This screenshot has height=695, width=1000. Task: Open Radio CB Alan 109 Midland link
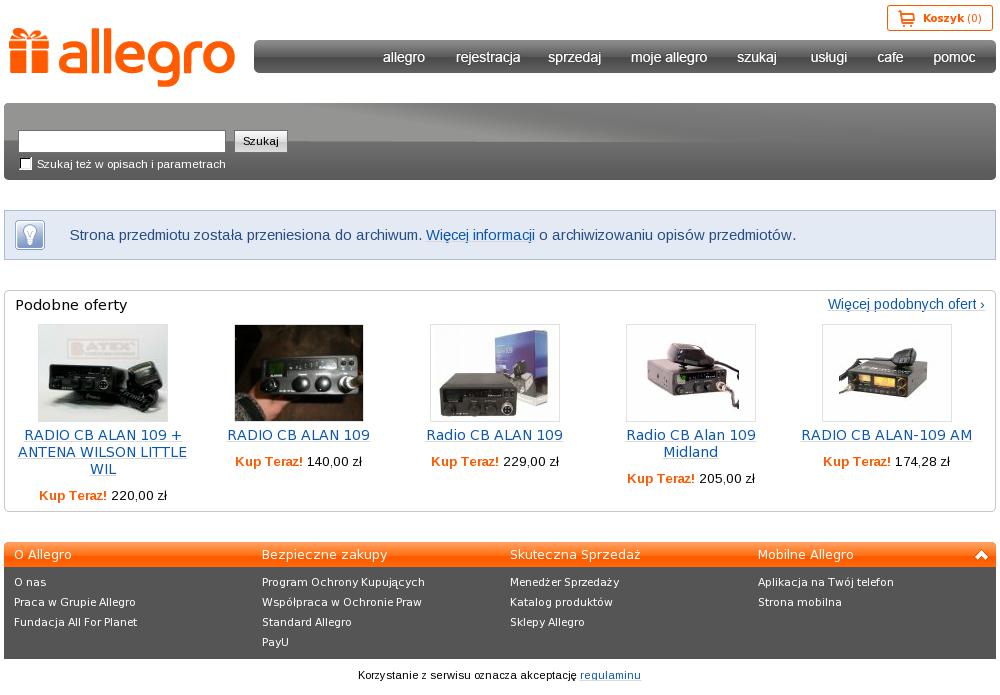point(691,444)
